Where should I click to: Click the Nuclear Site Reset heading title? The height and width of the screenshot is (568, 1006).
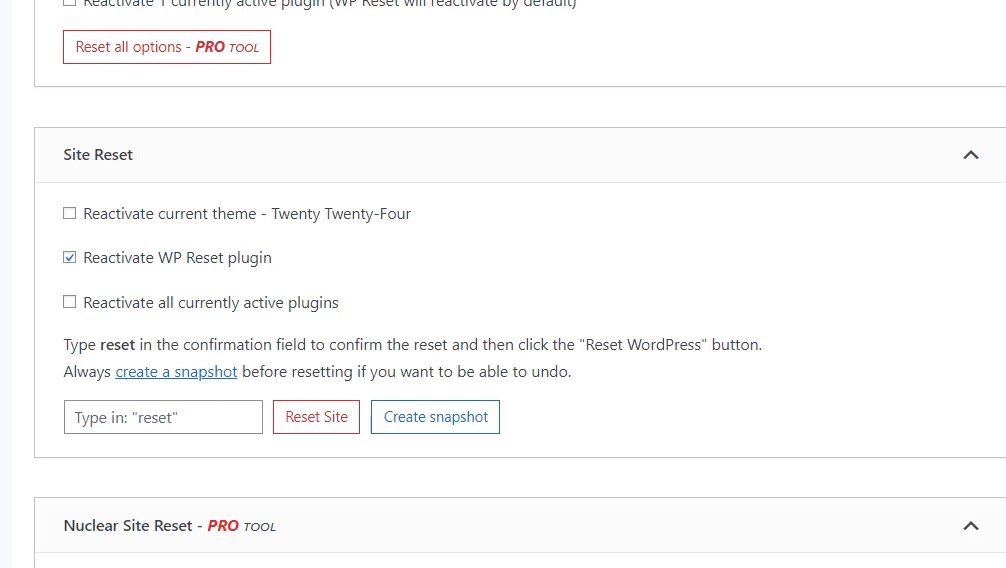[128, 526]
